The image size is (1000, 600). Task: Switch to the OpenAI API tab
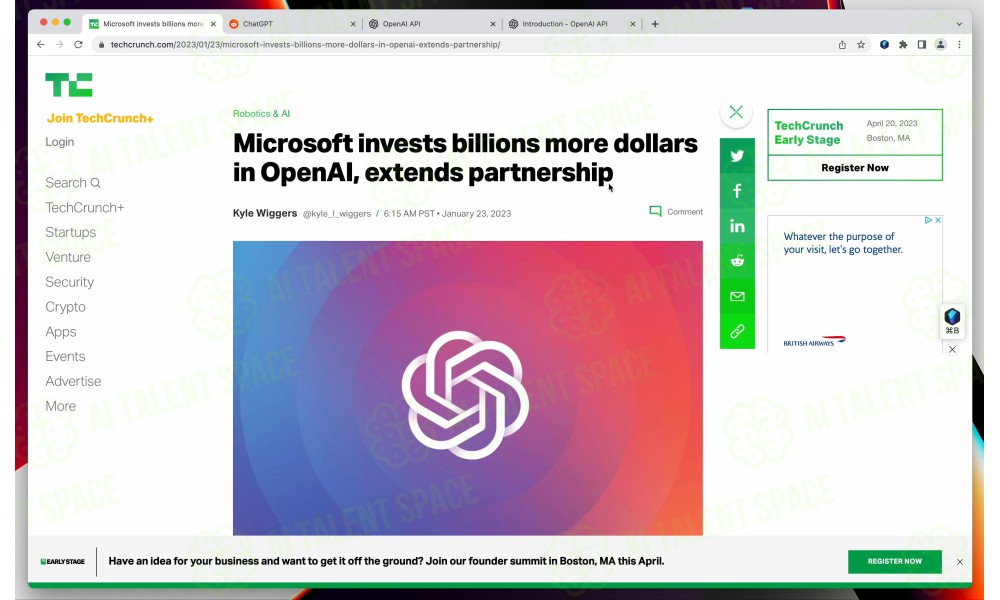431,24
